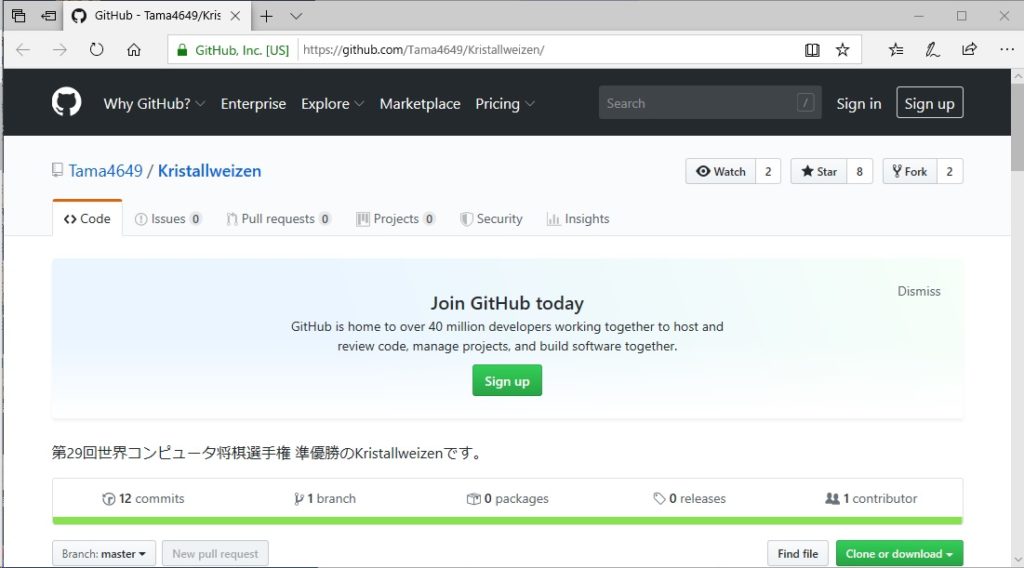Click the green Sign up banner button

point(507,381)
